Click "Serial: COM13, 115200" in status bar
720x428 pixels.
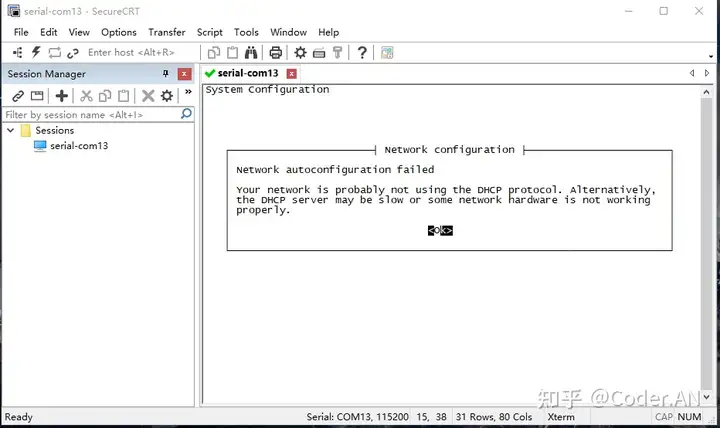pos(357,417)
